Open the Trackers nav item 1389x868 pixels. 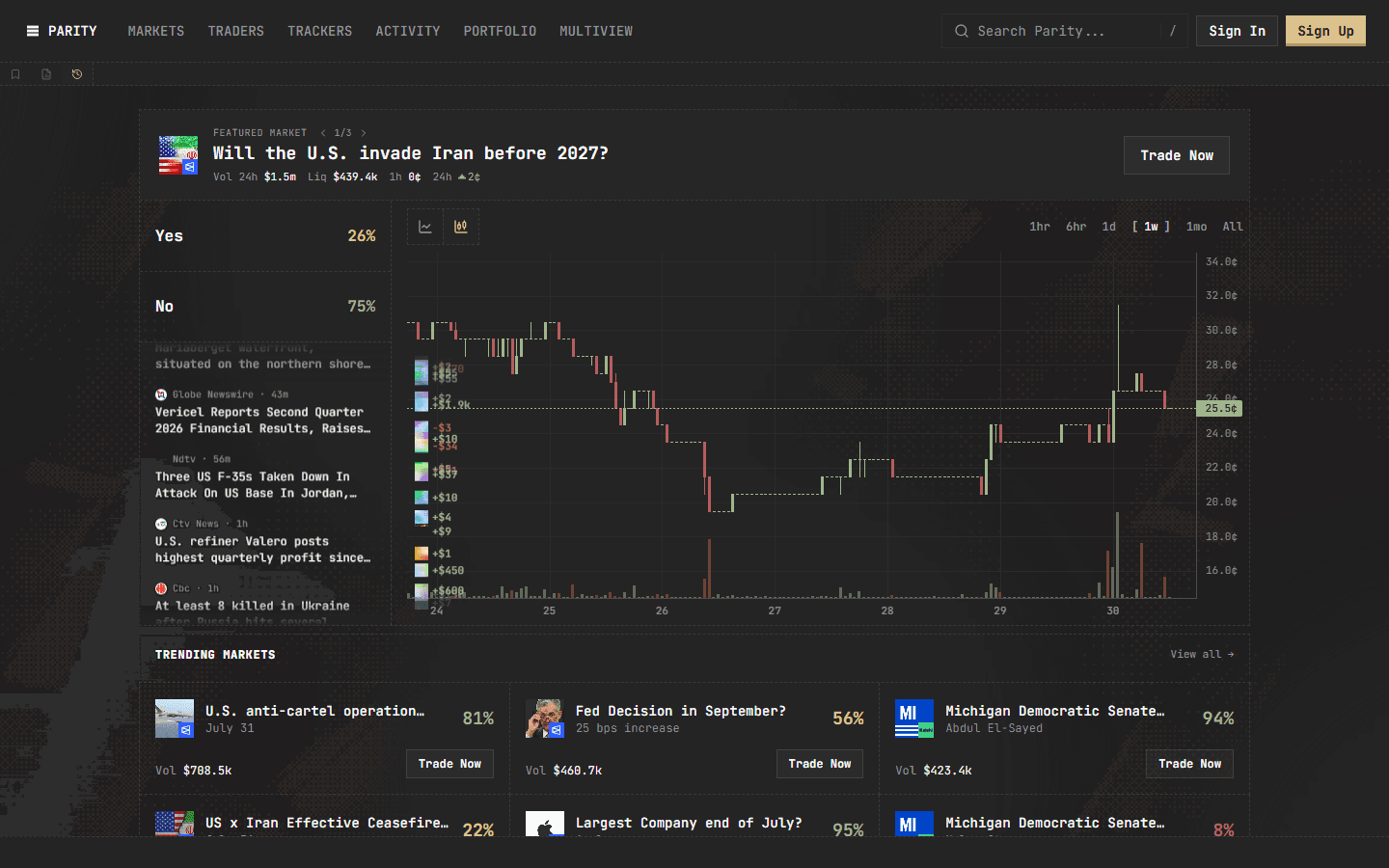[320, 31]
